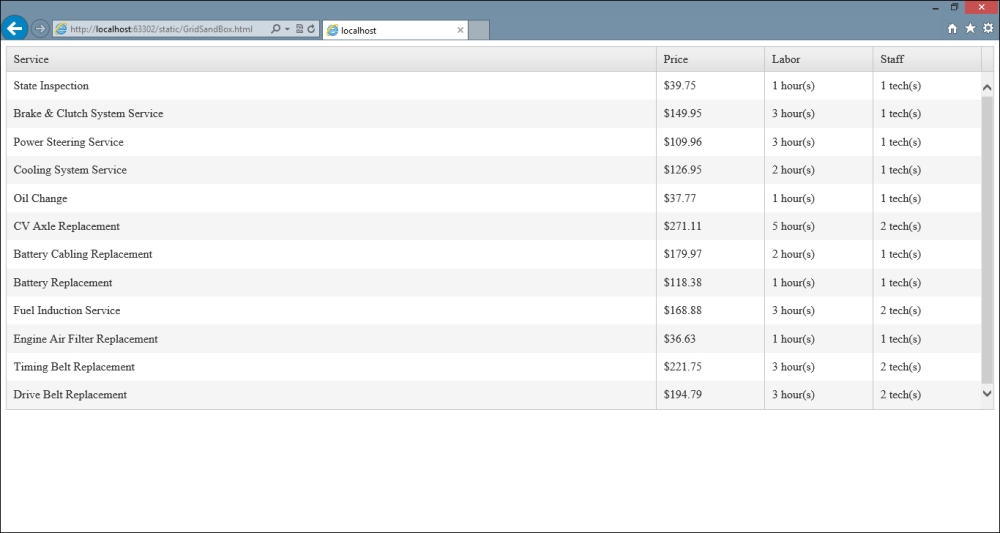1000x533 pixels.
Task: Click the grid scrollbar down arrow
Action: click(x=987, y=394)
